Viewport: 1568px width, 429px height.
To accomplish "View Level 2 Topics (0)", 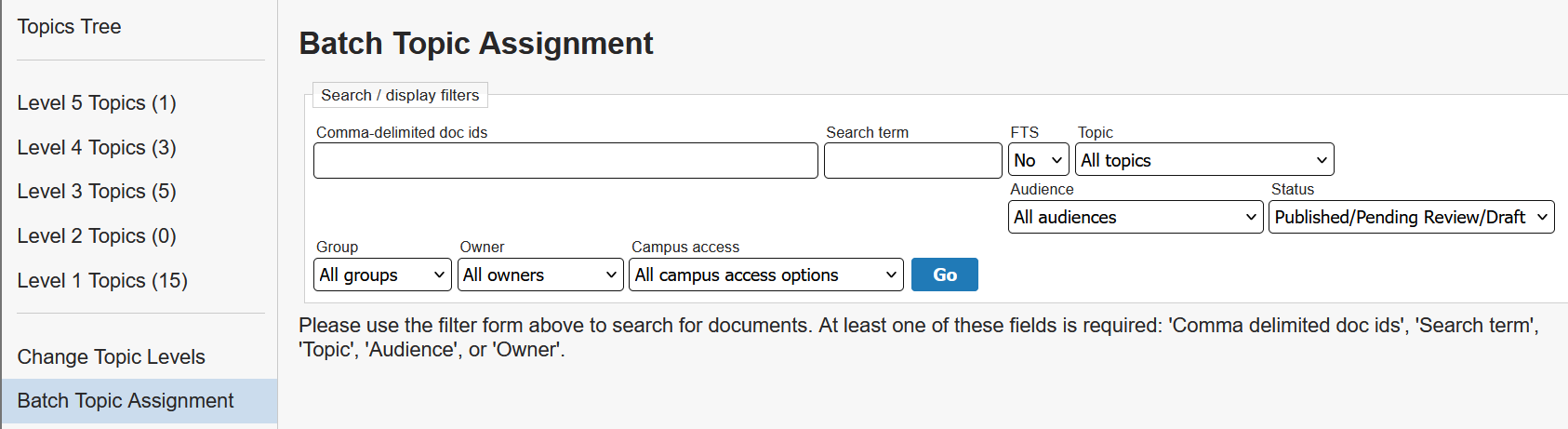I will (97, 236).
